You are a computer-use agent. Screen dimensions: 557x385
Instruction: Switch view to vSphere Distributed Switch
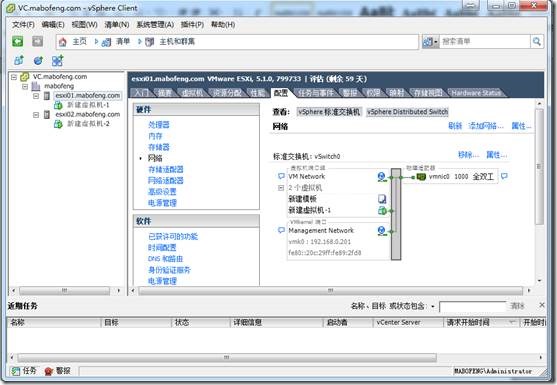pos(407,112)
